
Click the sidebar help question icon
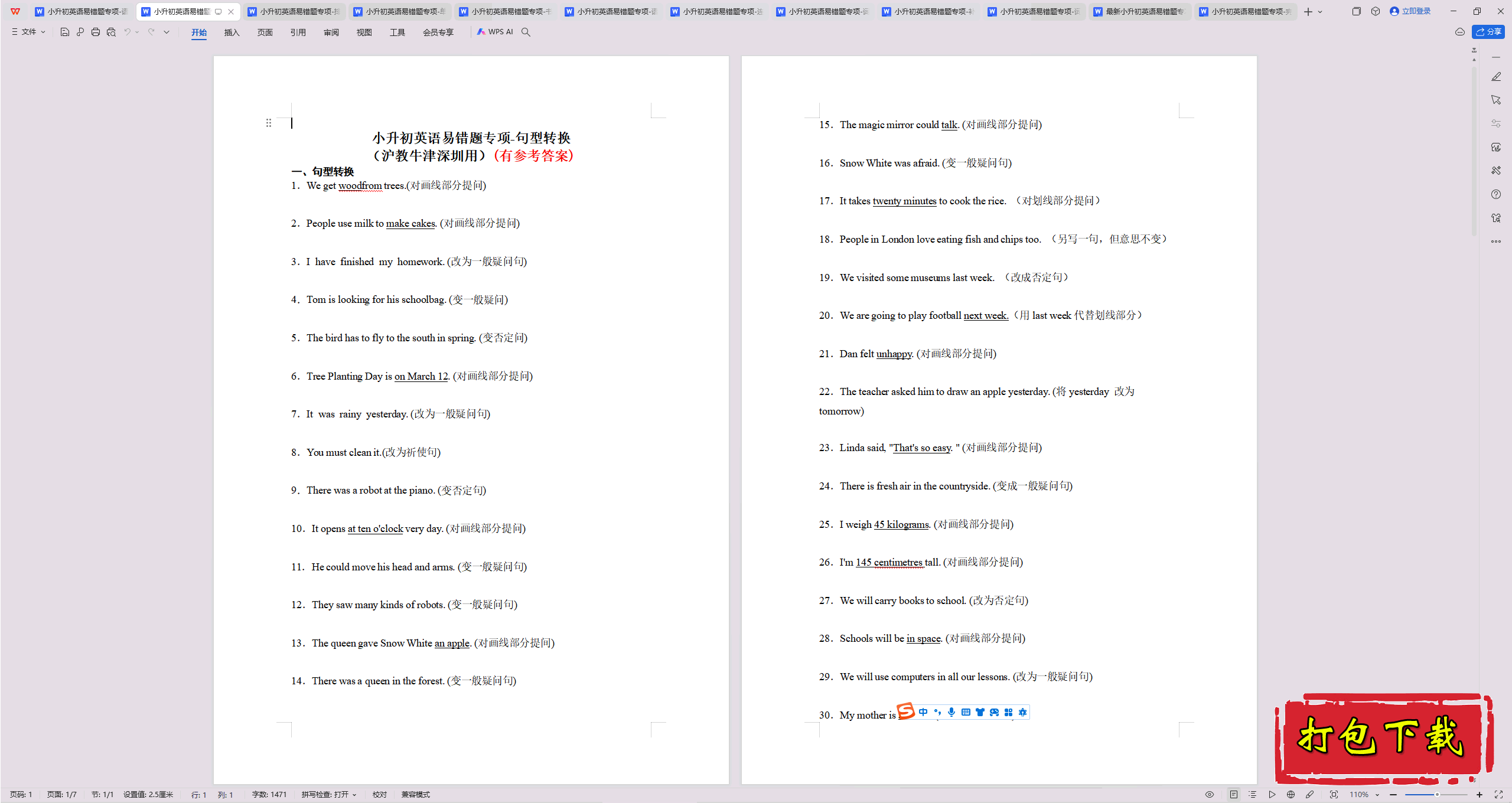(x=1495, y=194)
